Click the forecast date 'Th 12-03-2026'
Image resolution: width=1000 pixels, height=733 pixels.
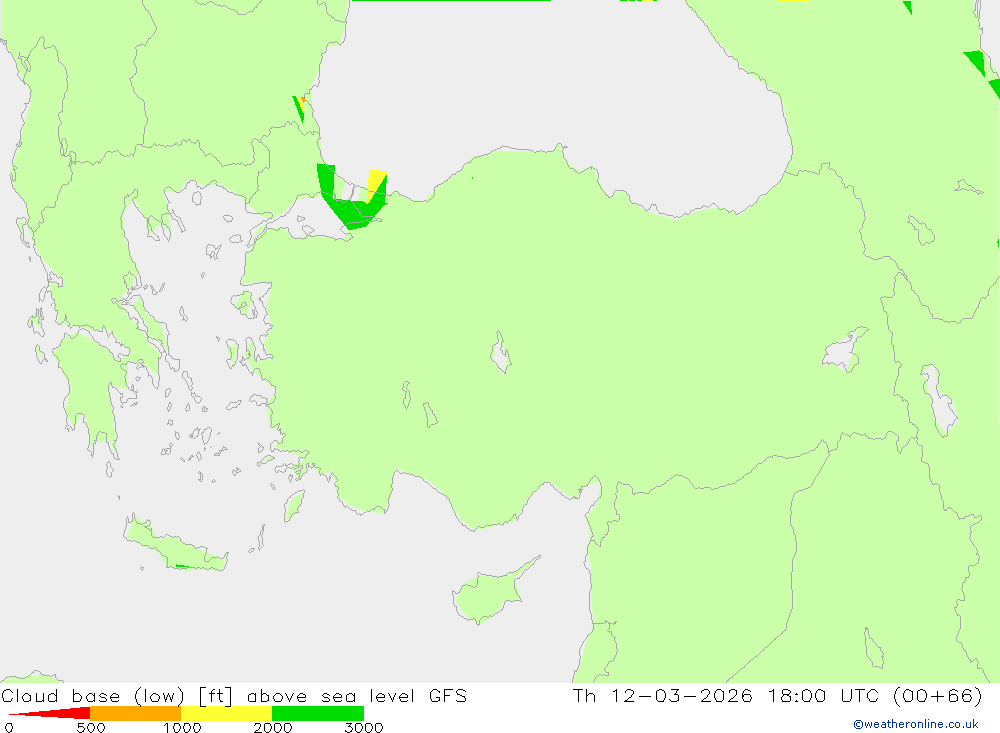(x=663, y=695)
